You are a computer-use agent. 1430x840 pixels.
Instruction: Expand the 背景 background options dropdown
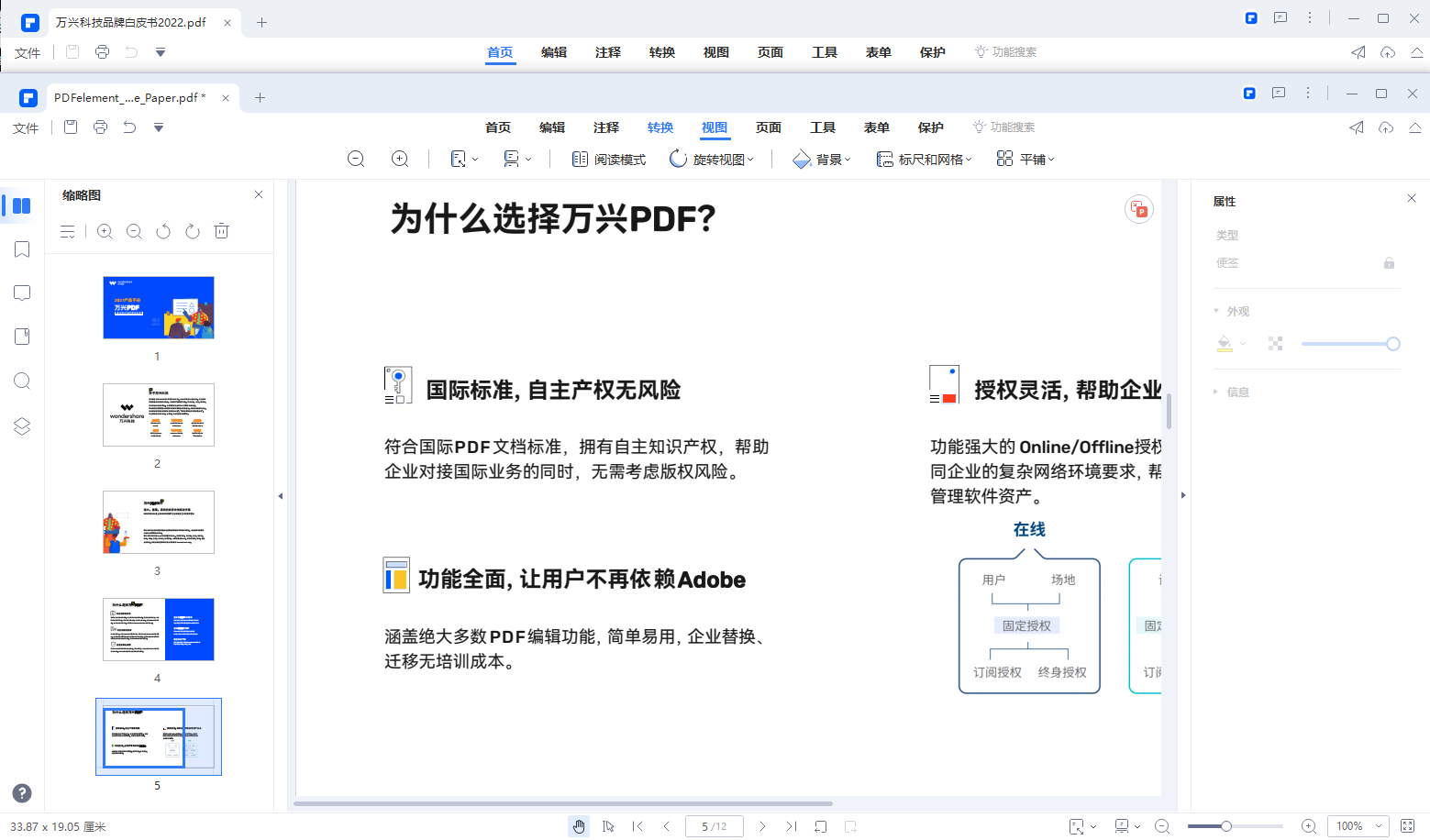tap(822, 159)
